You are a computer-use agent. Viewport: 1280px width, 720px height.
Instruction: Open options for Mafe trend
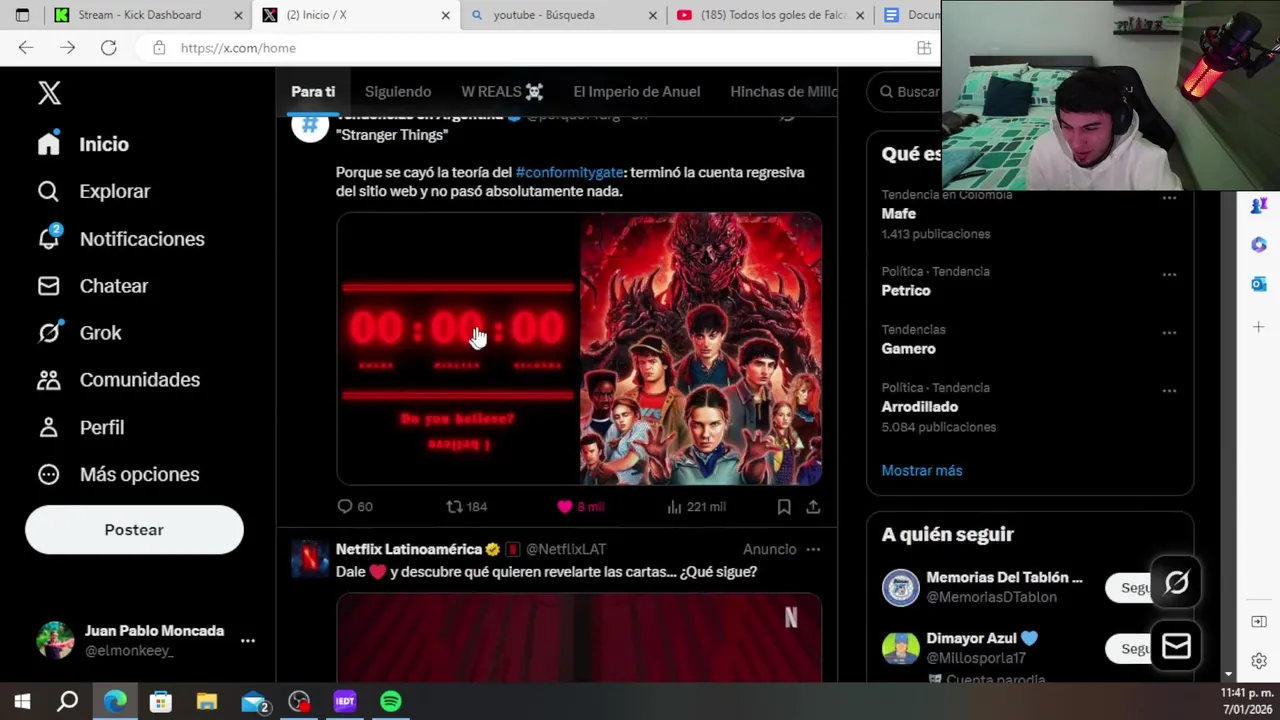[x=1169, y=198]
